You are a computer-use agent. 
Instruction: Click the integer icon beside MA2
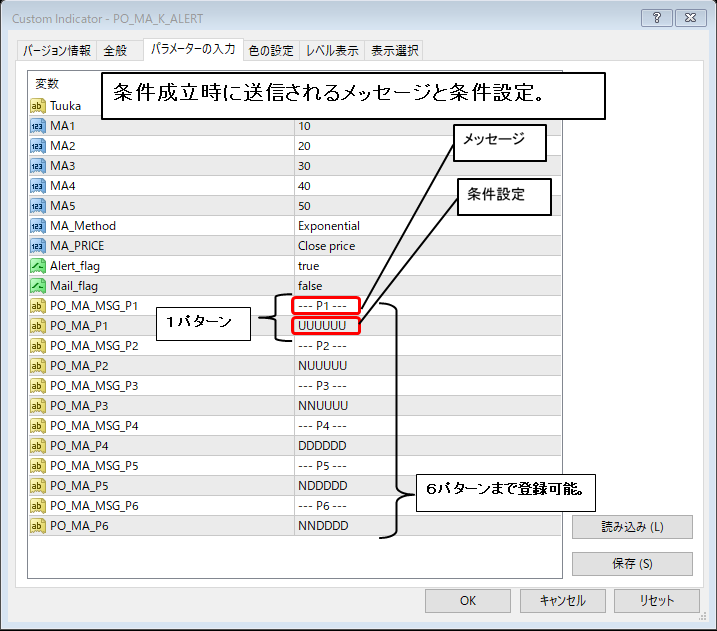point(38,146)
